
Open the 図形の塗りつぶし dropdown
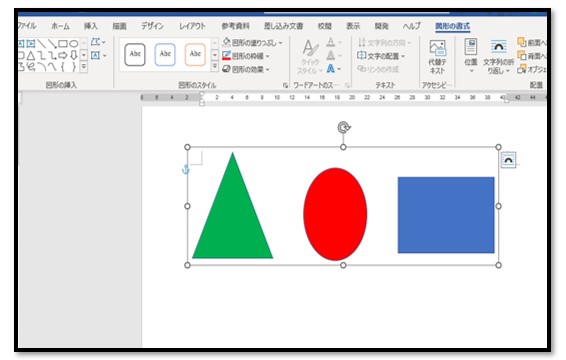point(252,43)
